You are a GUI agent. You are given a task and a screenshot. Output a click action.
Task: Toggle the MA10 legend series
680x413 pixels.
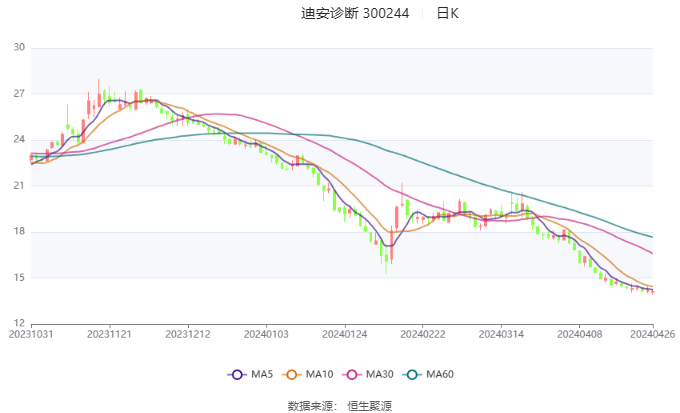[x=308, y=374]
